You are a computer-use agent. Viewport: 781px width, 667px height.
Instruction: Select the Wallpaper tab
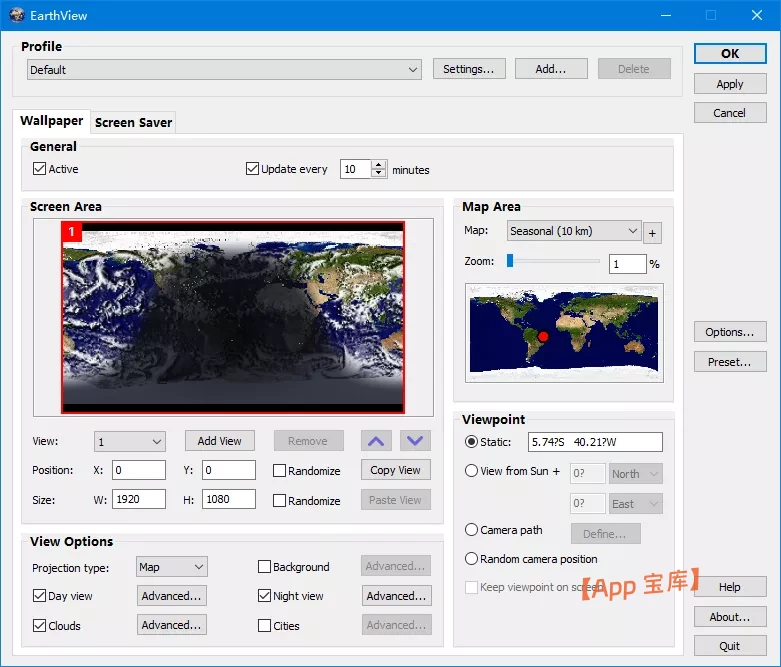(52, 121)
